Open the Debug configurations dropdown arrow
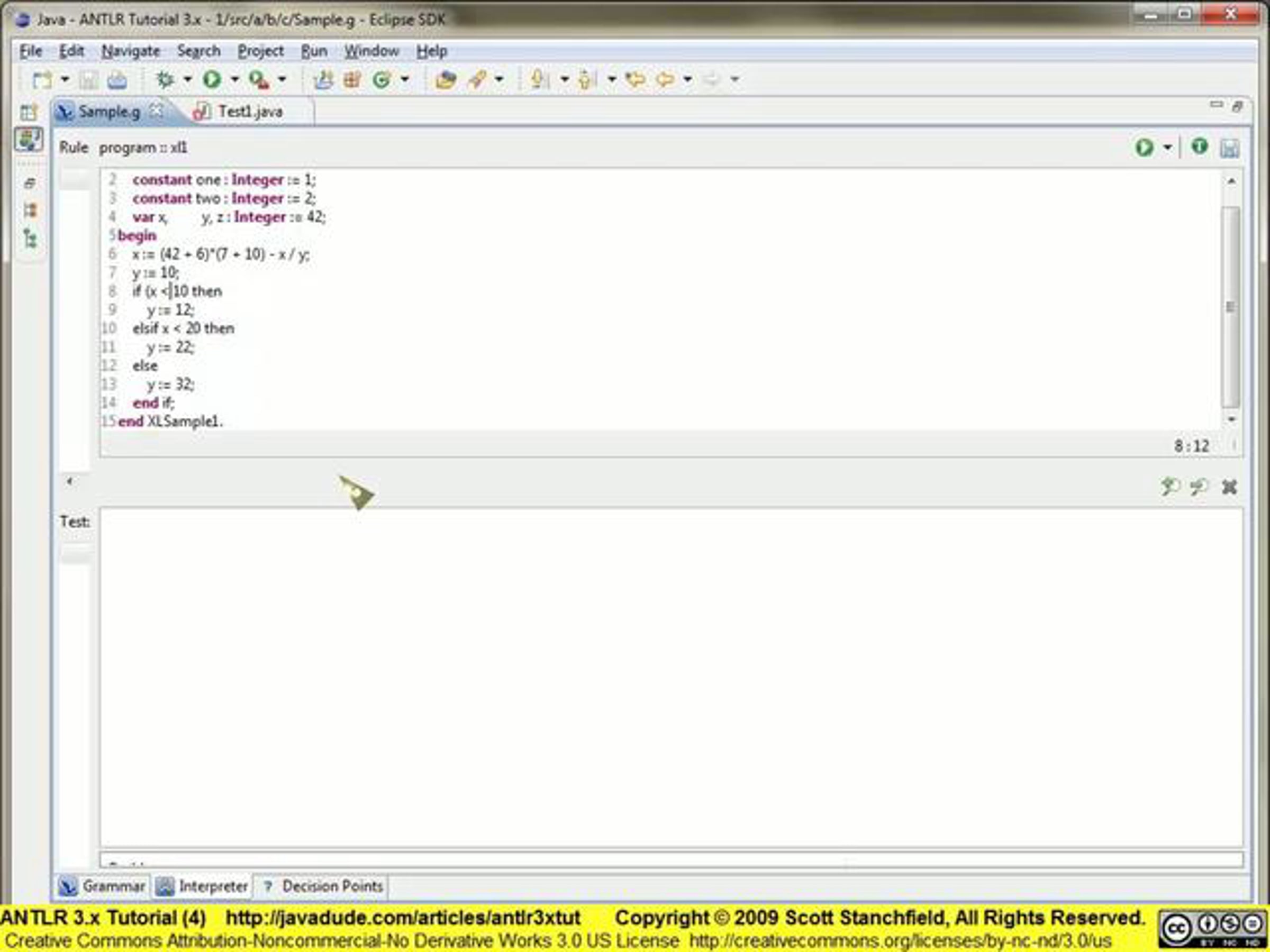Image resolution: width=1270 pixels, height=952 pixels. [x=187, y=79]
